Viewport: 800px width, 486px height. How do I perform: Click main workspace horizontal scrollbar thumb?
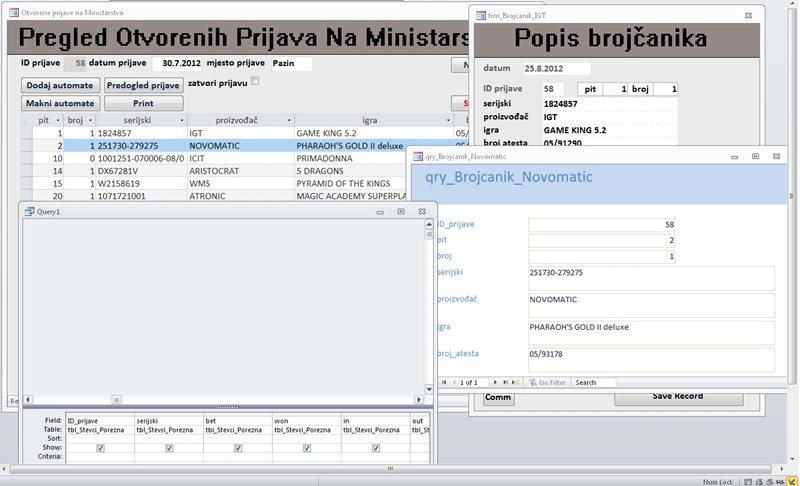pyautogui.click(x=390, y=469)
